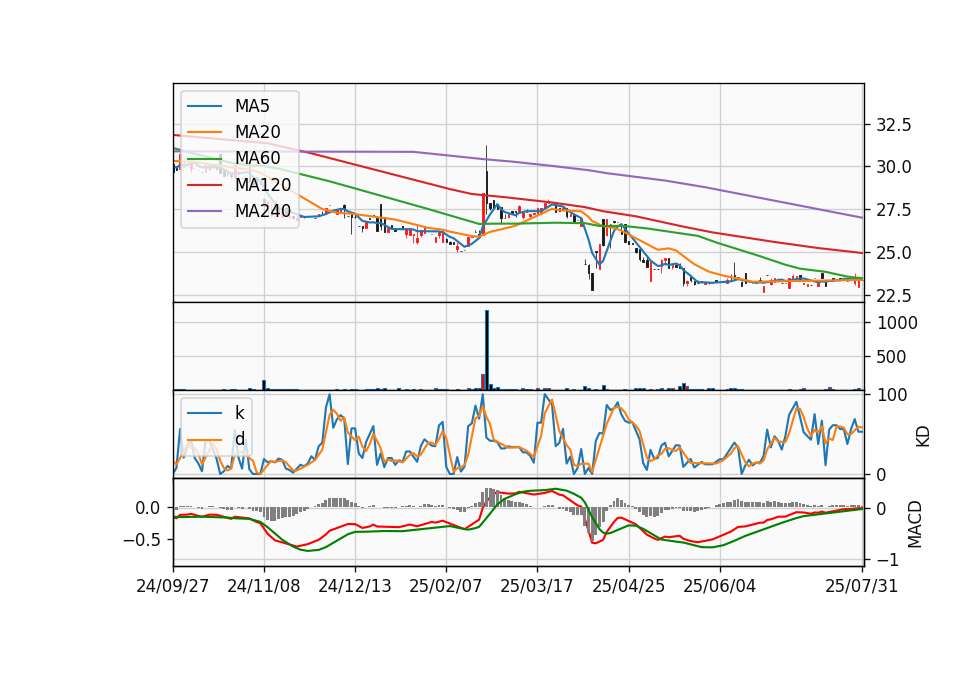Click the −1 MACD right axis value
The width and height of the screenshot is (960, 690).
tap(887, 560)
